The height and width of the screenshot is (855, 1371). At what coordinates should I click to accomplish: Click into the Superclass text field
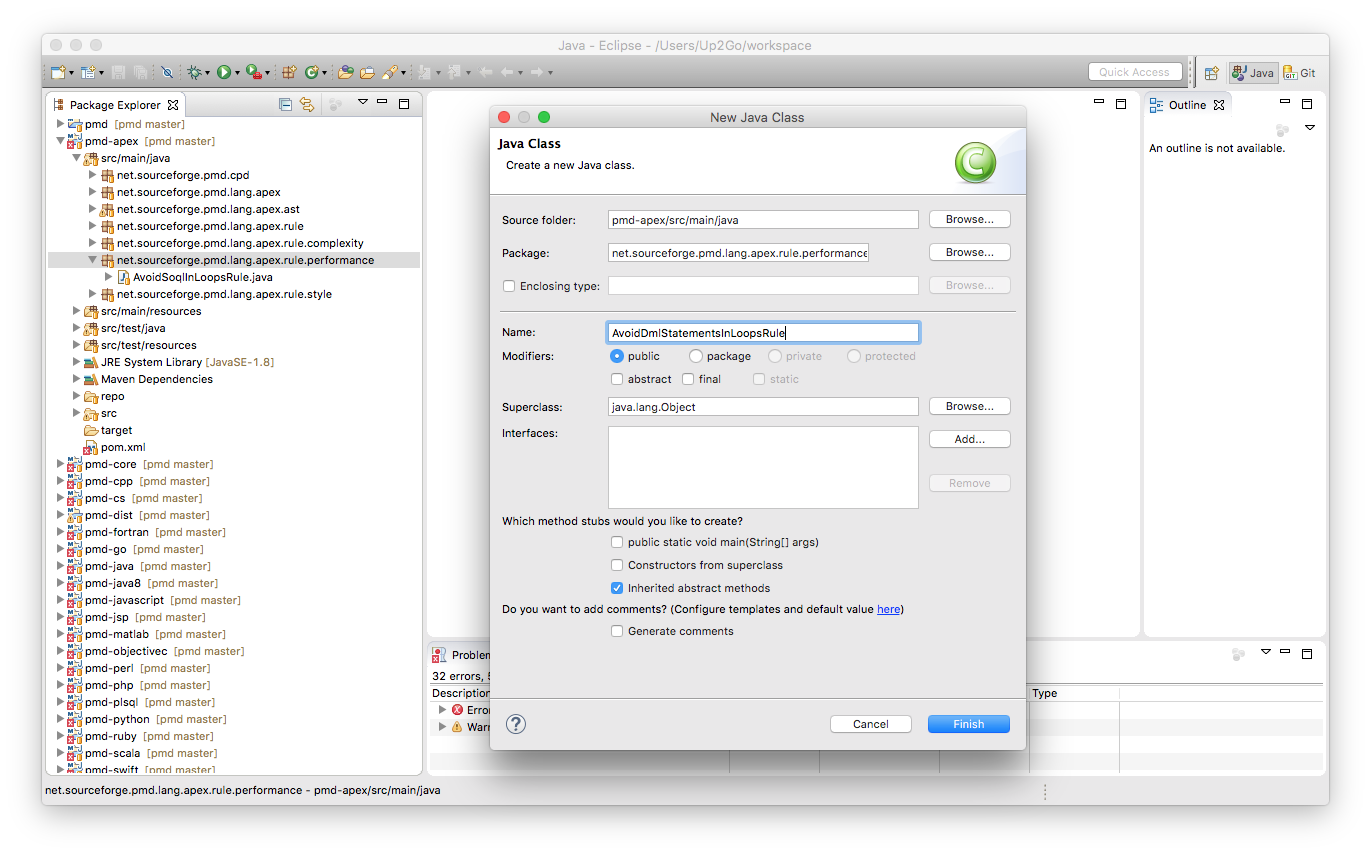tap(763, 407)
